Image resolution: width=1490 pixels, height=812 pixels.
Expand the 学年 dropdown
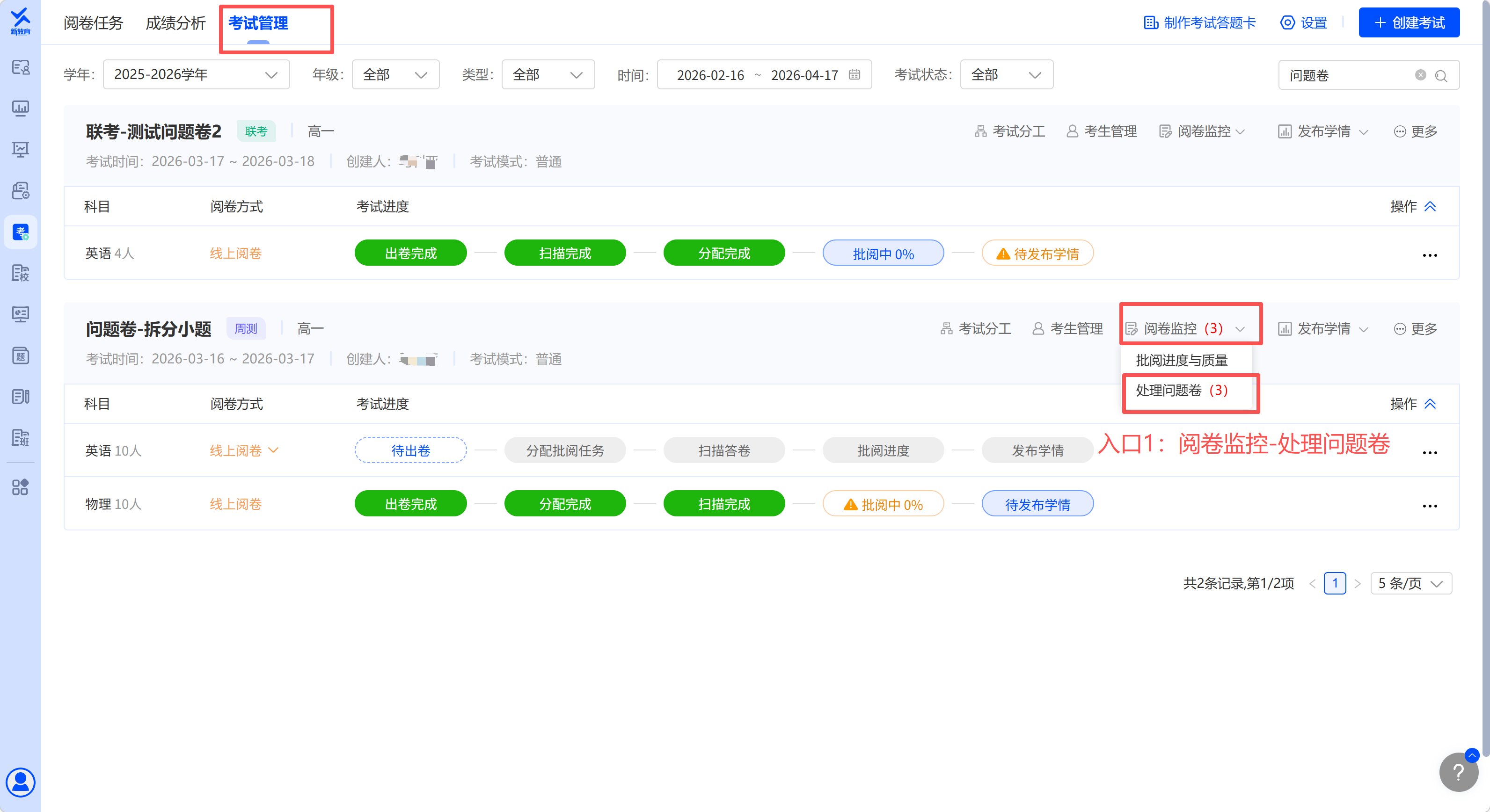tap(196, 75)
